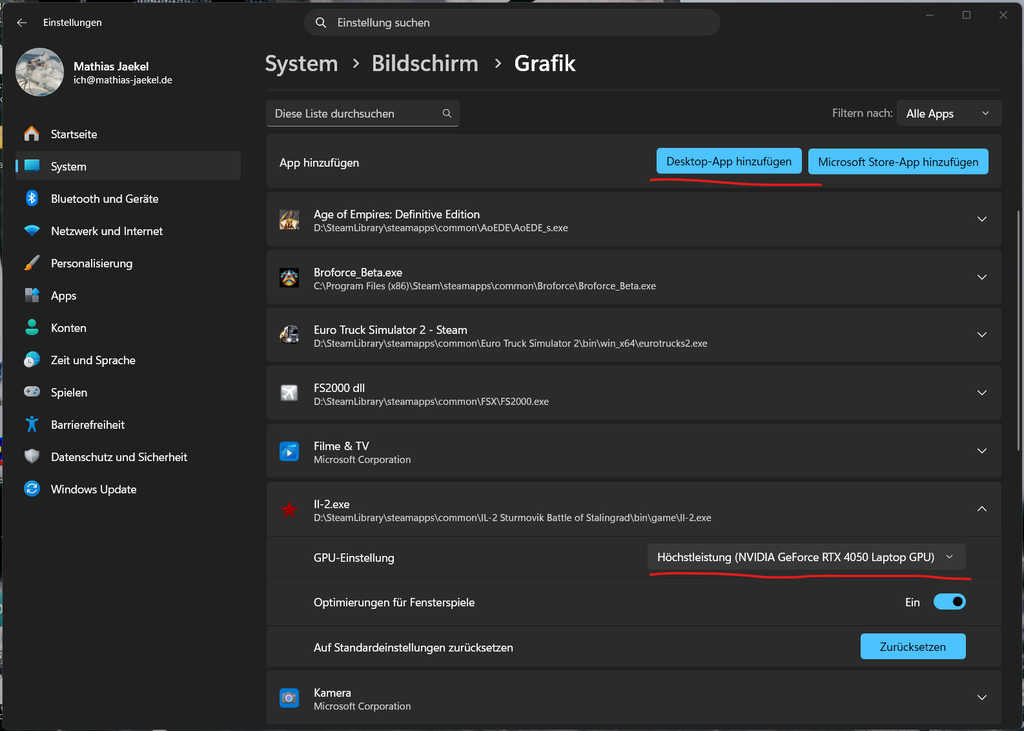Screen dimensions: 1024x731
Task: Go to Personalisierung settings
Action: [x=128, y=263]
